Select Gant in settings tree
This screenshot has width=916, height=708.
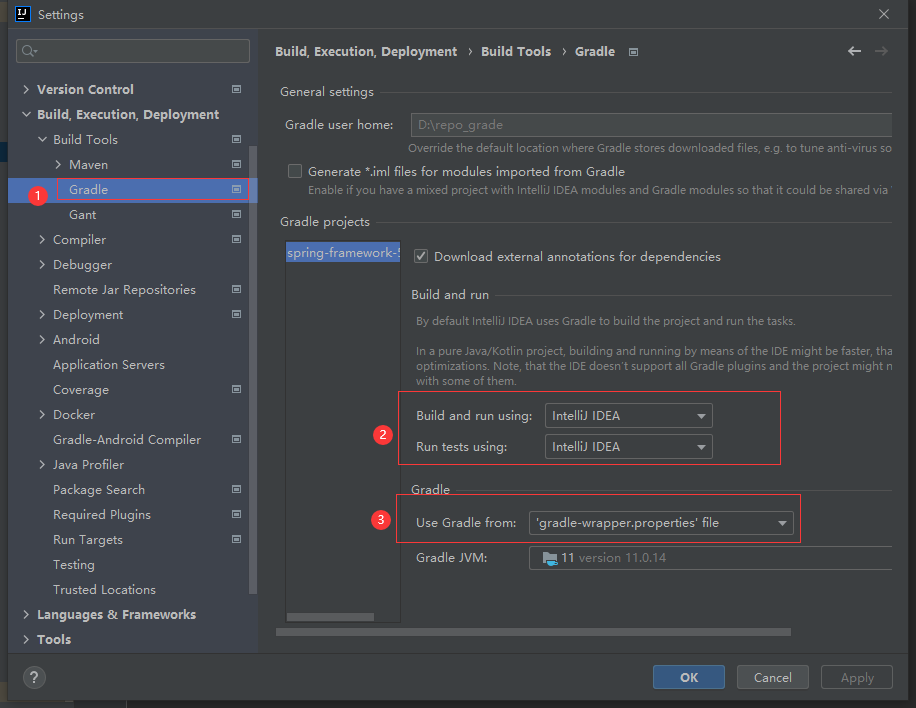(82, 214)
